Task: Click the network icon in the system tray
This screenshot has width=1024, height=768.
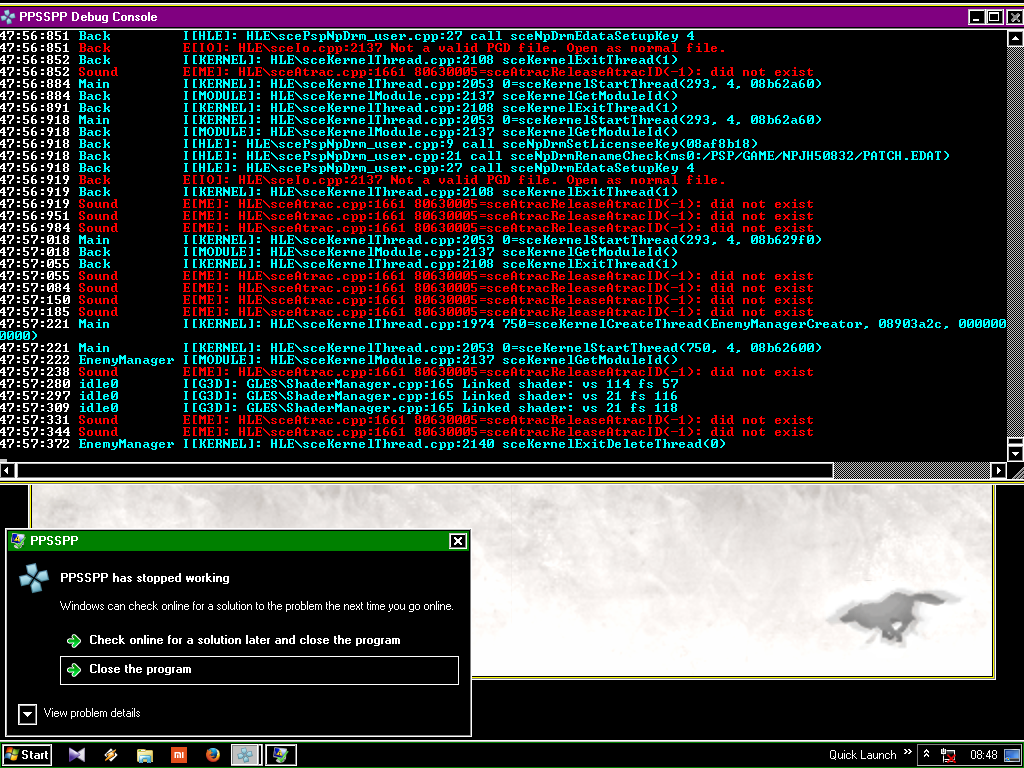Action: [949, 755]
